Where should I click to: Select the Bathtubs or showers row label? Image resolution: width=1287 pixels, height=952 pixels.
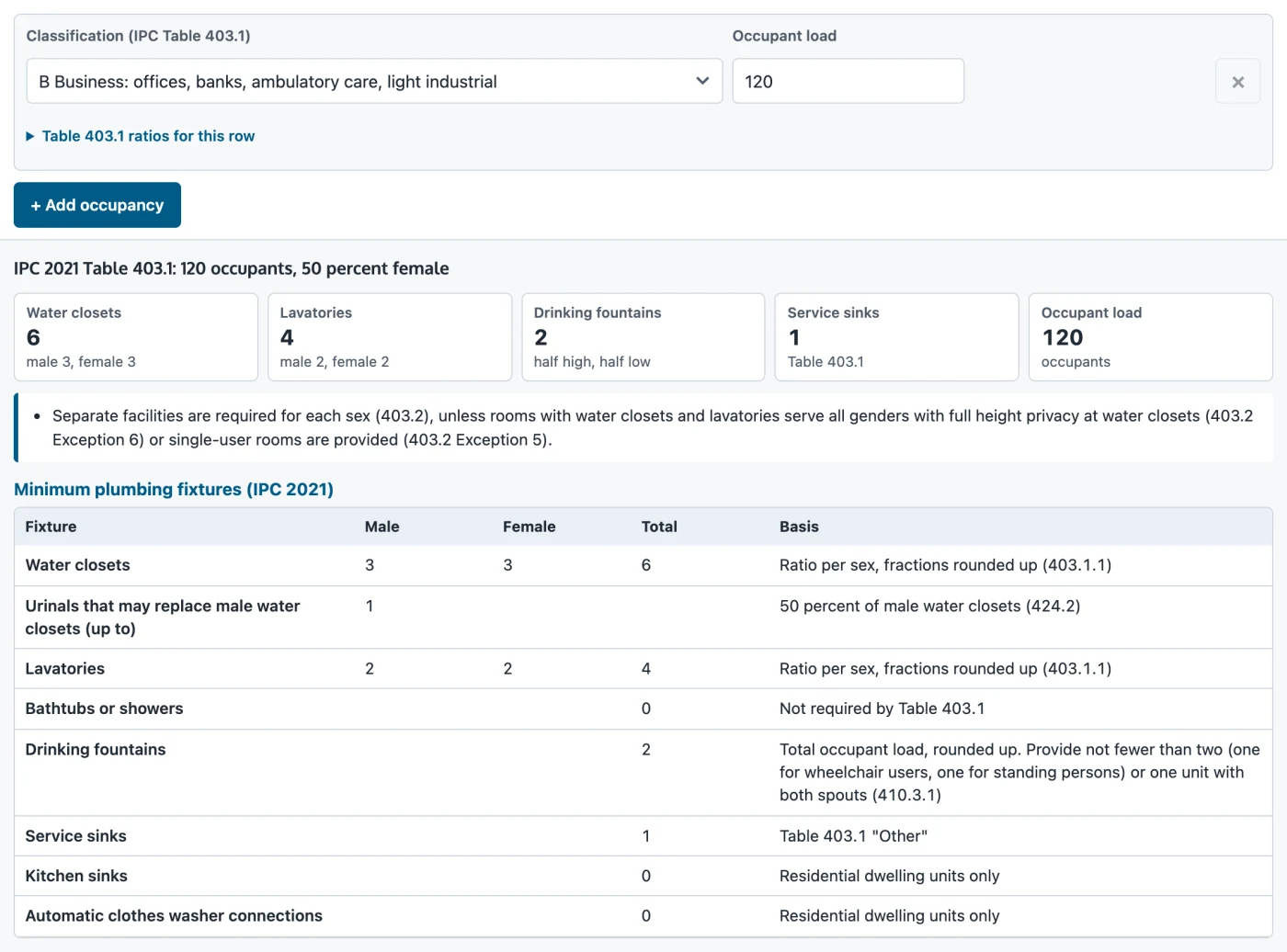click(104, 708)
